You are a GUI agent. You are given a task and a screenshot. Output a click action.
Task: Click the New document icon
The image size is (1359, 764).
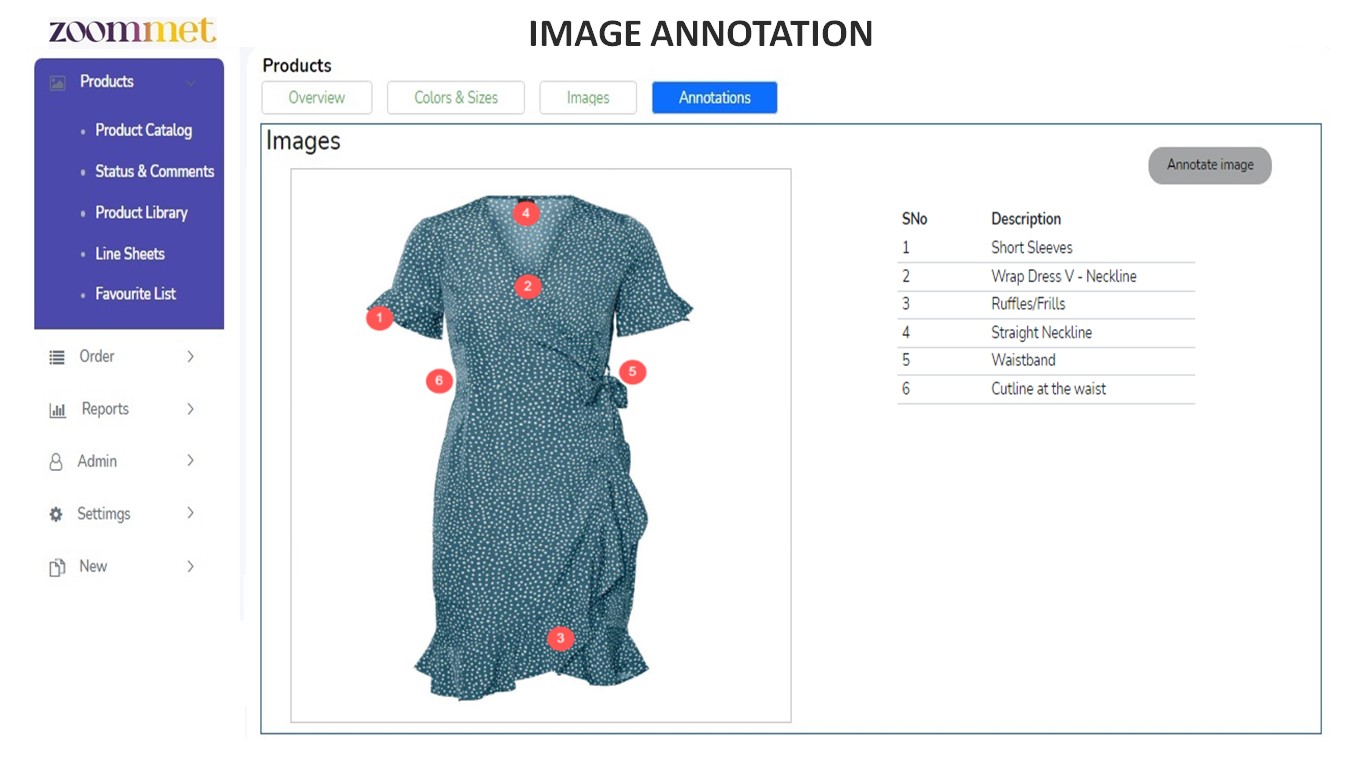(x=57, y=567)
